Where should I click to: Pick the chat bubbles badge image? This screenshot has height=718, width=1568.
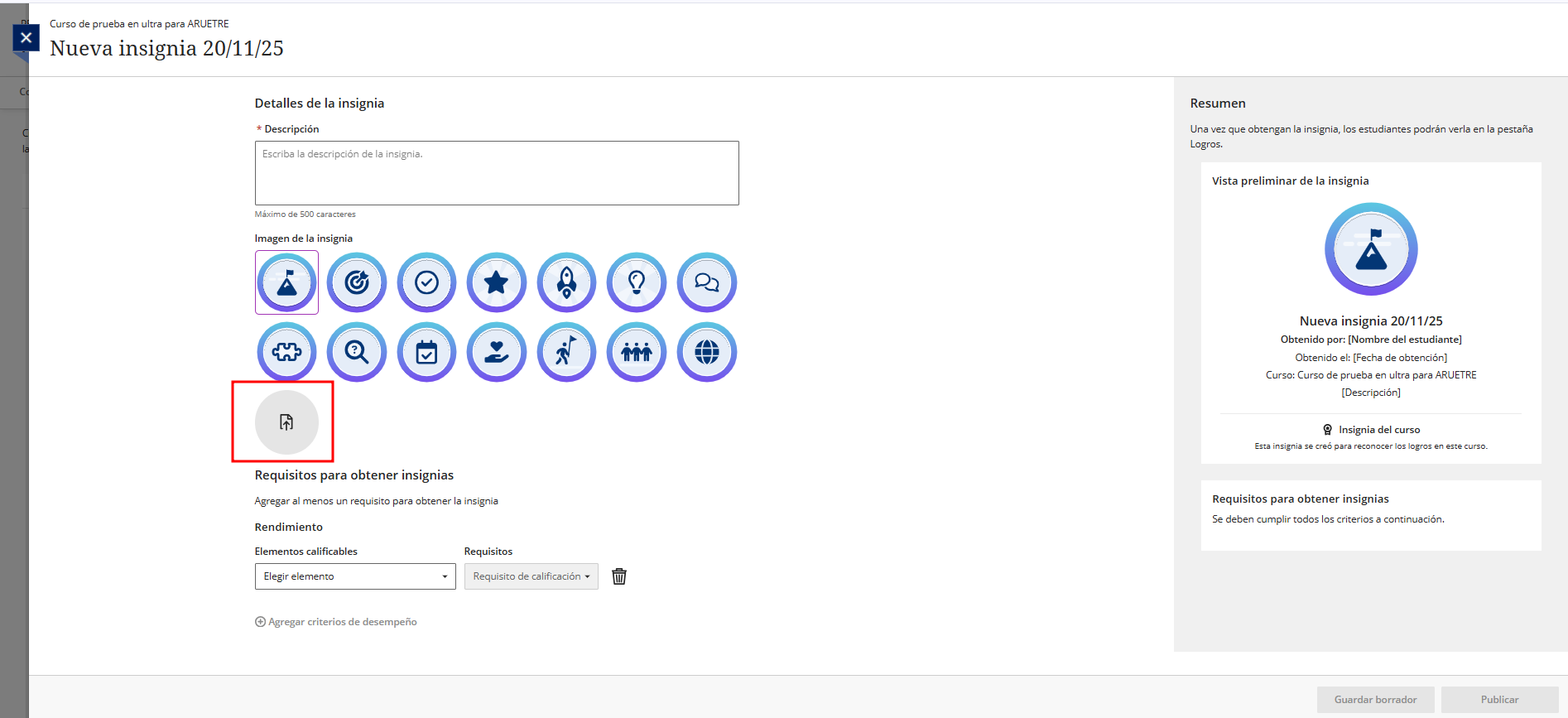click(x=706, y=282)
